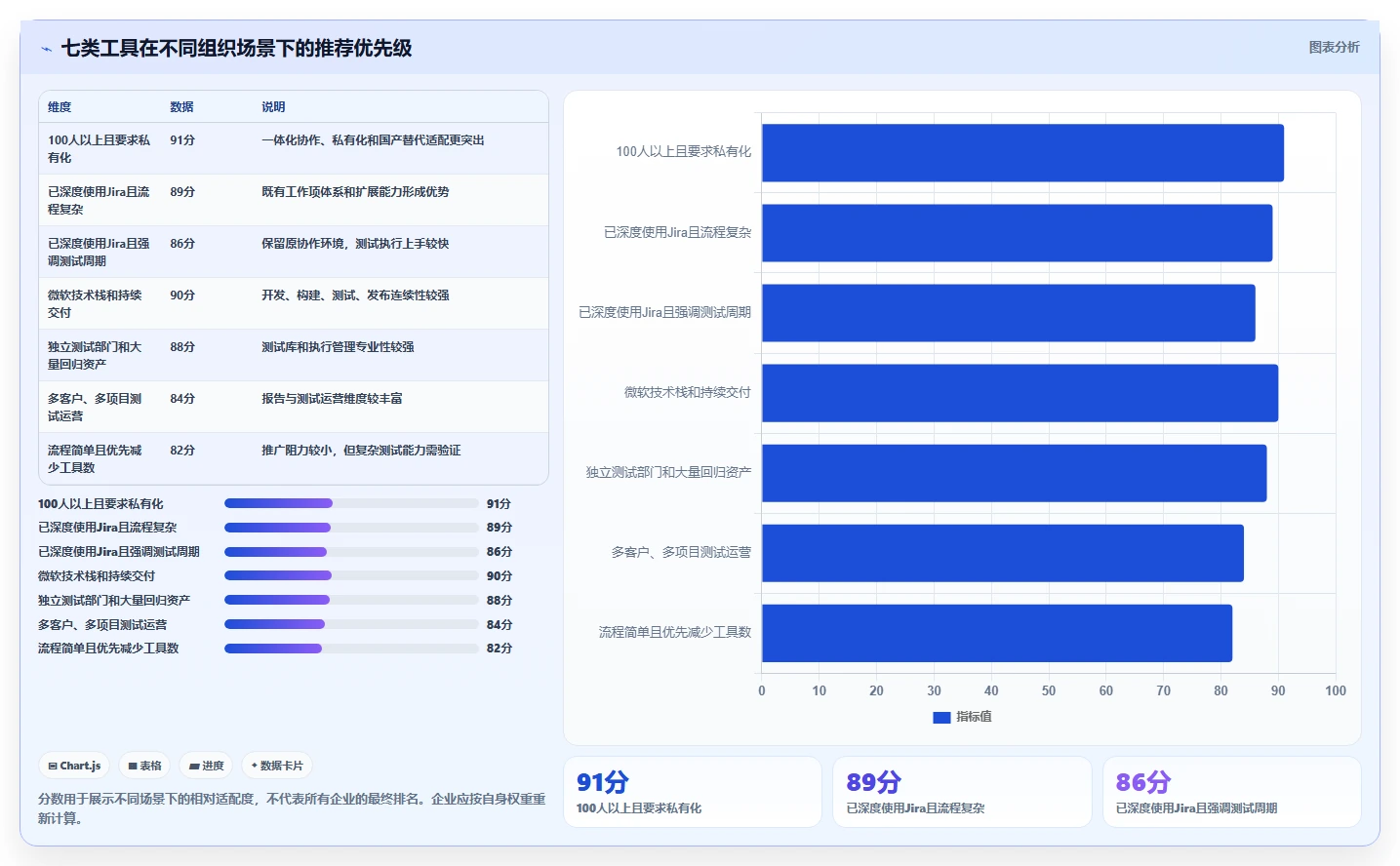Click the progress bar for 多客户、多项目测试运营
This screenshot has height=866, width=1400.
351,624
